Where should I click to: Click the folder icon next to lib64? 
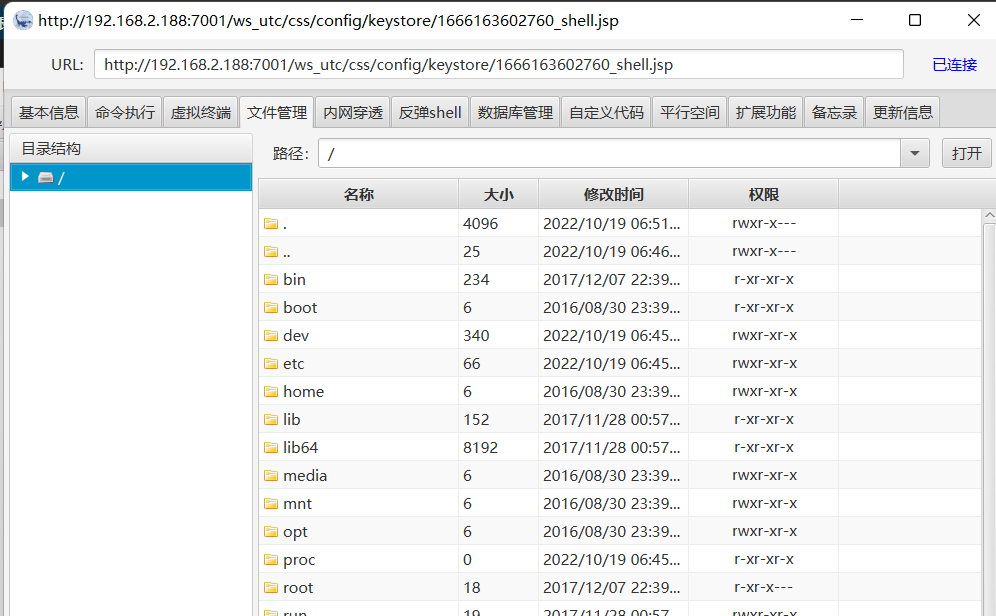(x=271, y=447)
